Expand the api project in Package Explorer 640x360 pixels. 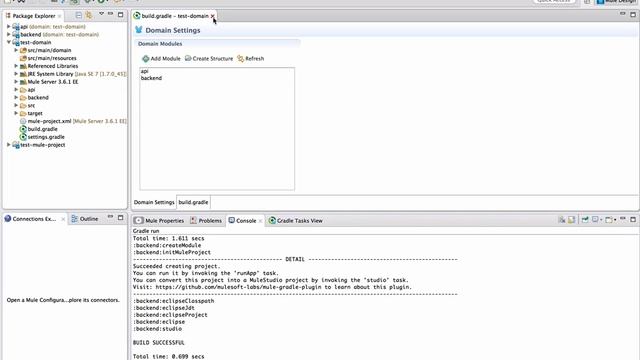coord(8,27)
